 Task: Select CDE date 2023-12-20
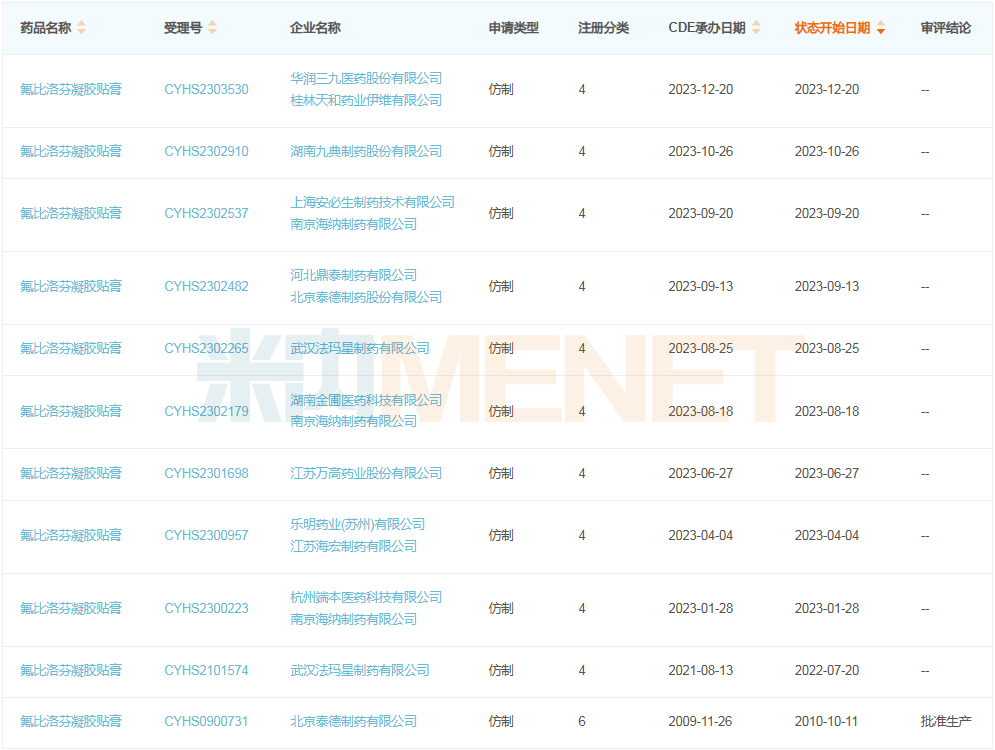click(701, 89)
